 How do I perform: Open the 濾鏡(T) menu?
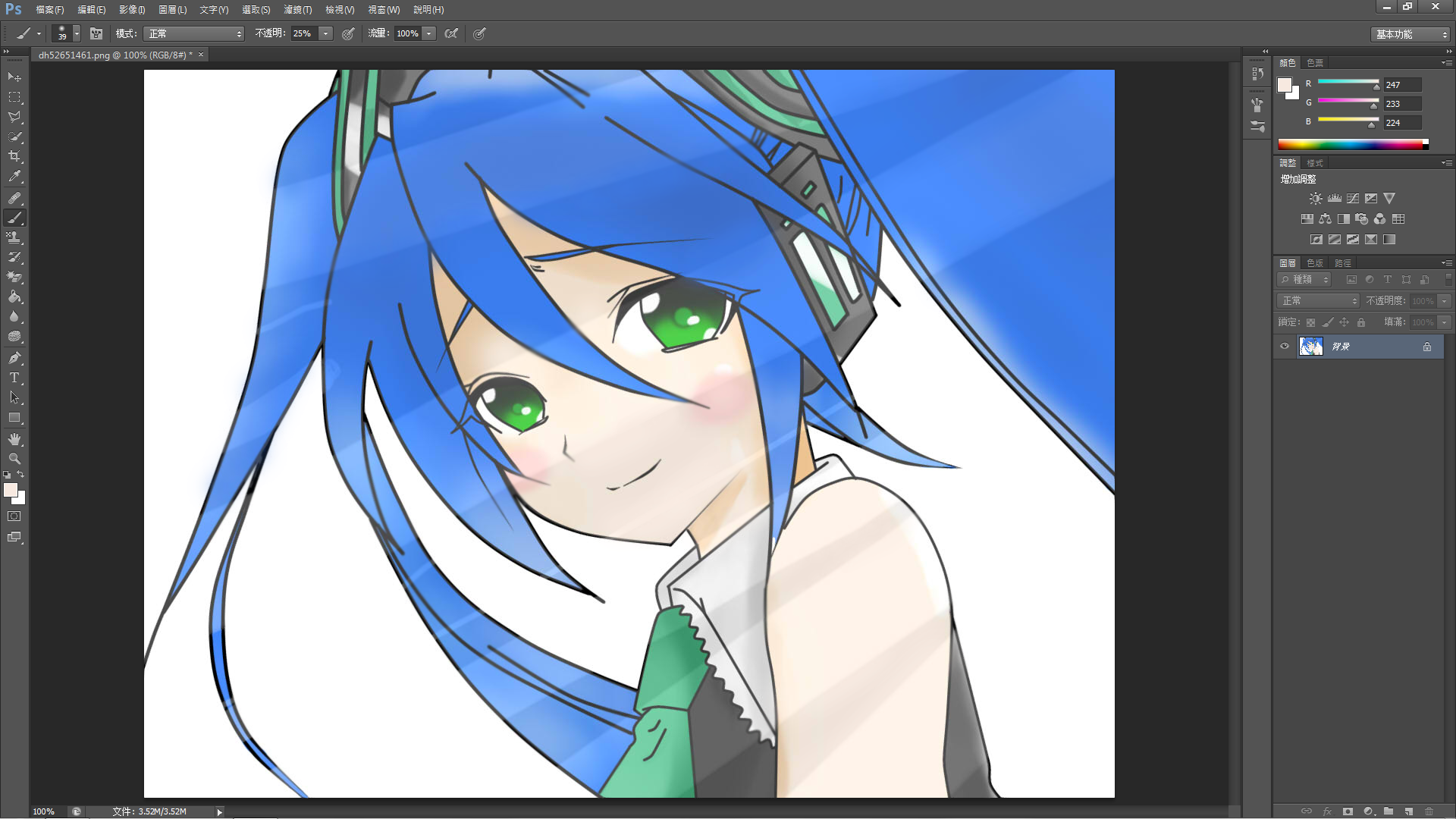[297, 10]
